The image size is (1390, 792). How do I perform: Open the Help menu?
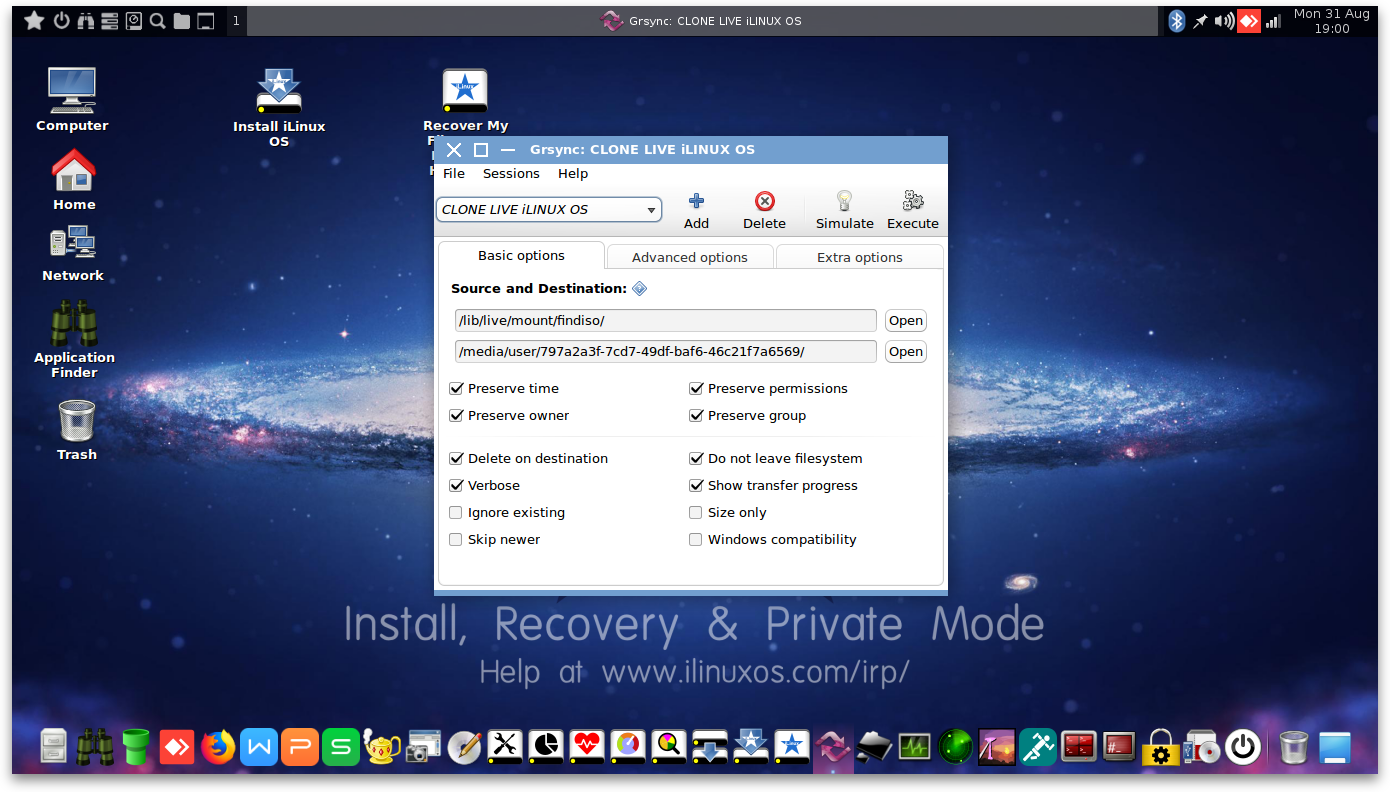coord(573,173)
